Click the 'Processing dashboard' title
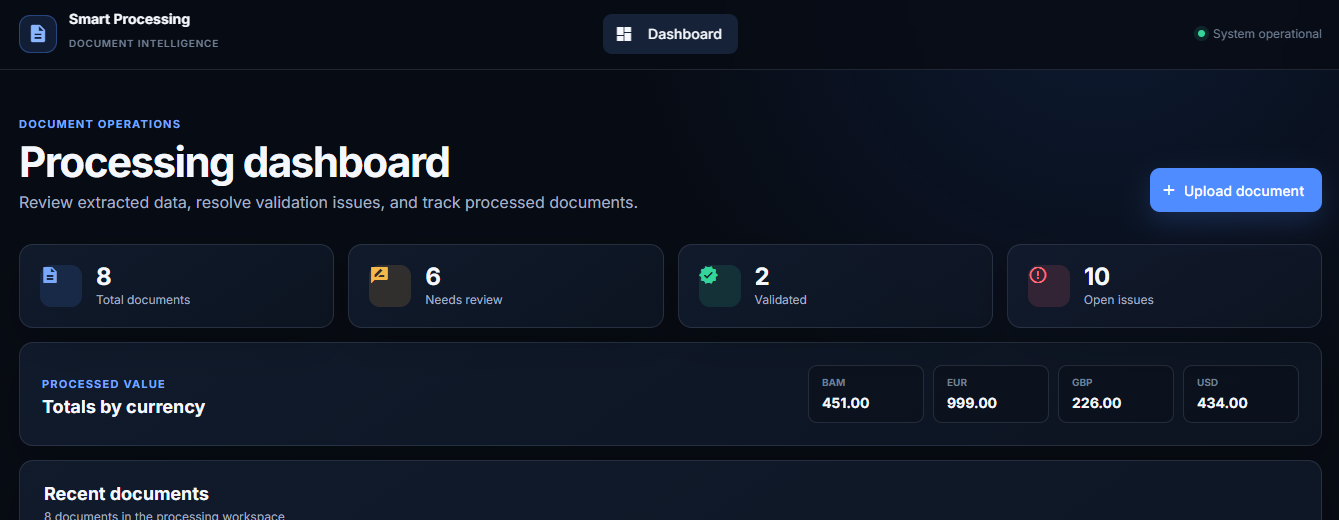Viewport: 1339px width, 520px height. coord(235,163)
